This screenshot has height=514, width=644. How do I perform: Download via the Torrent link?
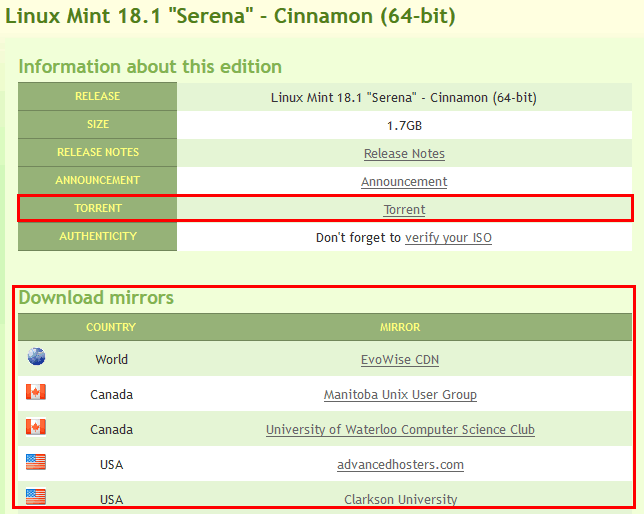tap(404, 210)
